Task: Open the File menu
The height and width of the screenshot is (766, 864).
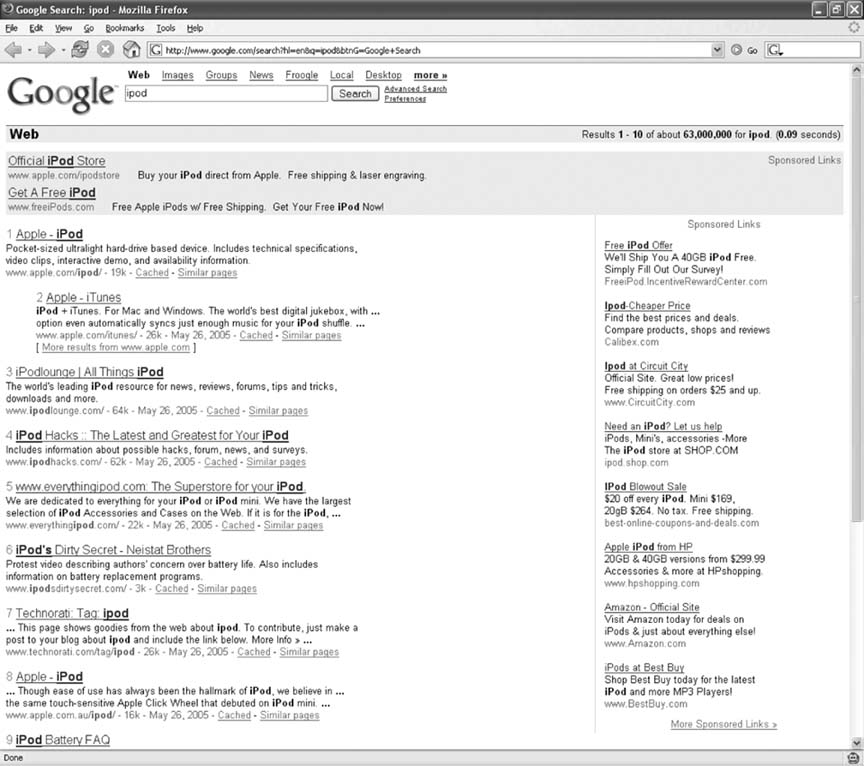Action: coord(11,28)
